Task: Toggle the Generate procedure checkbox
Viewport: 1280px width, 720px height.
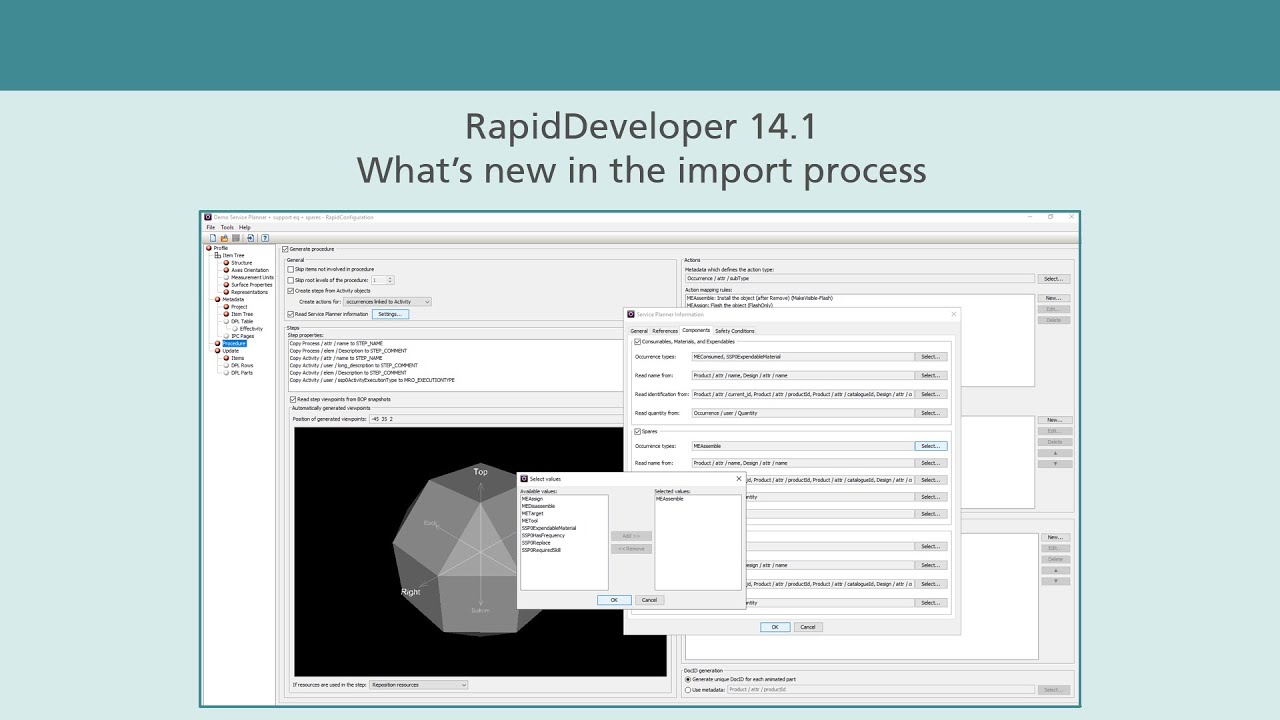Action: (285, 249)
